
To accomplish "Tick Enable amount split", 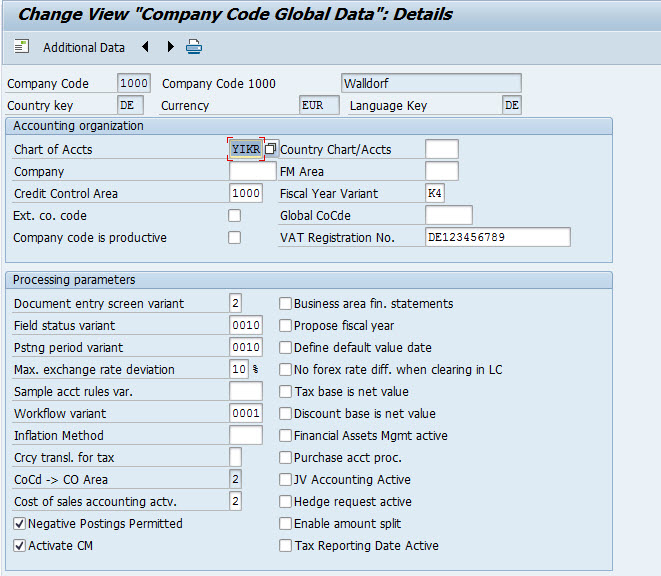I will click(x=285, y=523).
